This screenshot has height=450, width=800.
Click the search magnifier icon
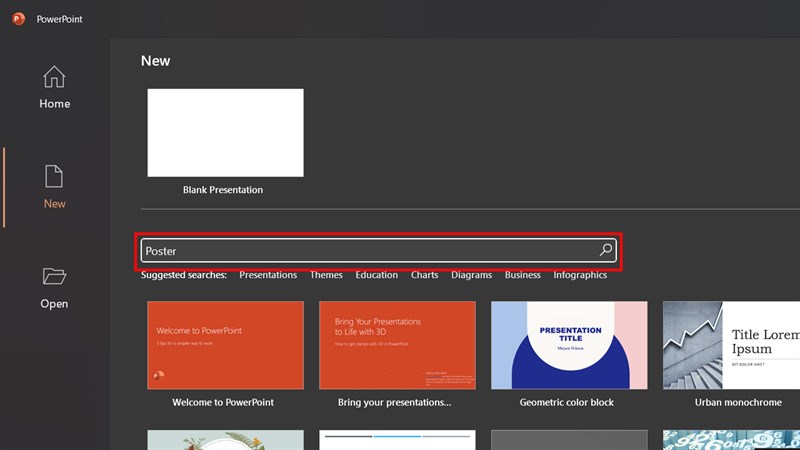tap(605, 251)
